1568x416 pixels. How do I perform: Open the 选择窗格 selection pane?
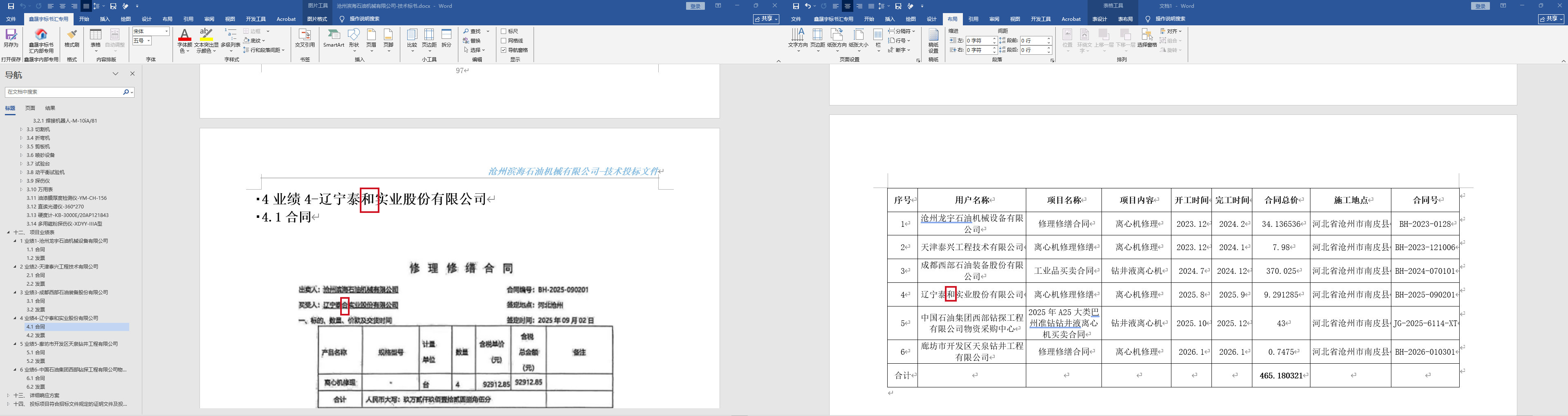1147,38
